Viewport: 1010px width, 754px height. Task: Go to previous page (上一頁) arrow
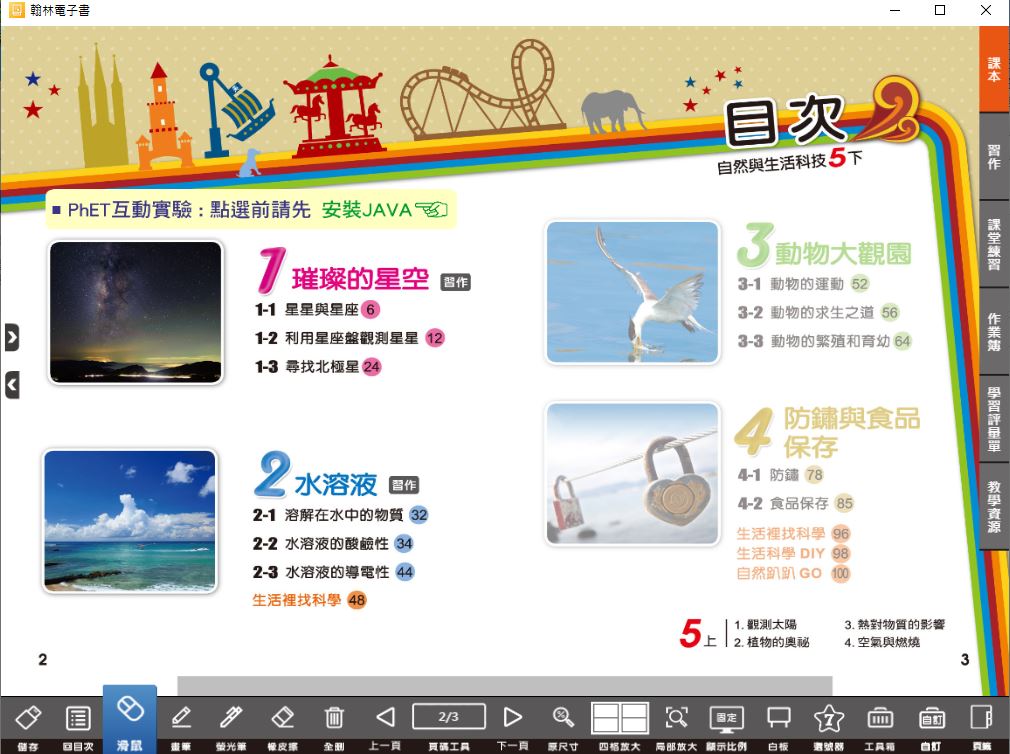pyautogui.click(x=385, y=718)
